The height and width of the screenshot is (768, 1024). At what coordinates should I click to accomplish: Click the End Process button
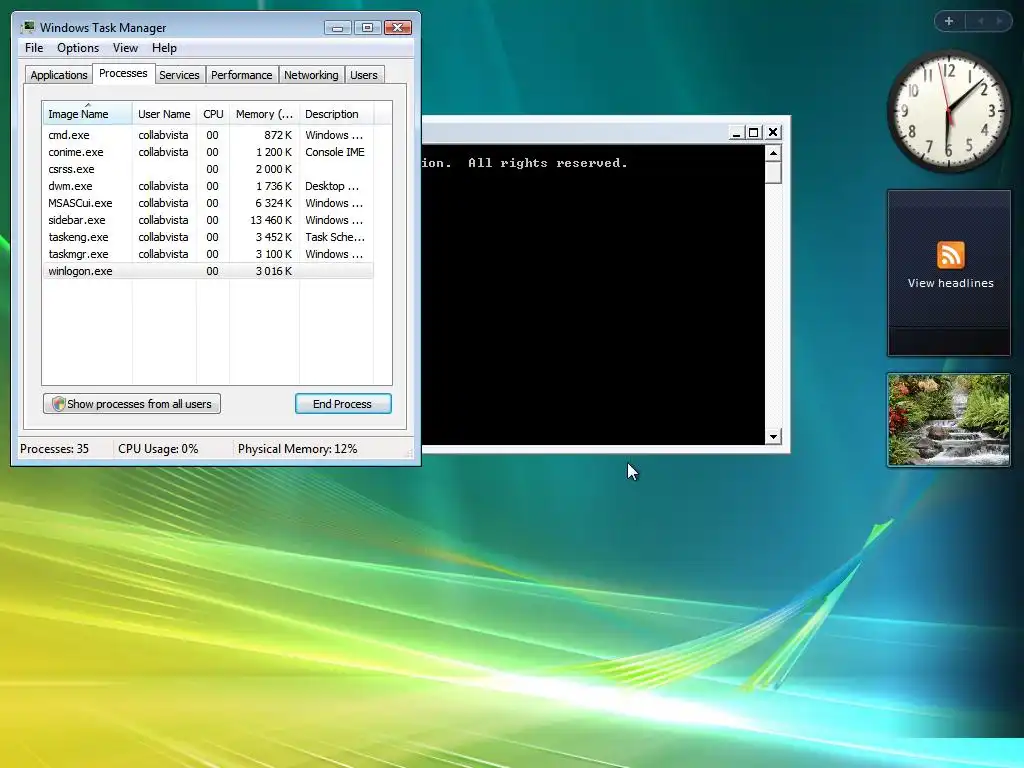tap(343, 404)
